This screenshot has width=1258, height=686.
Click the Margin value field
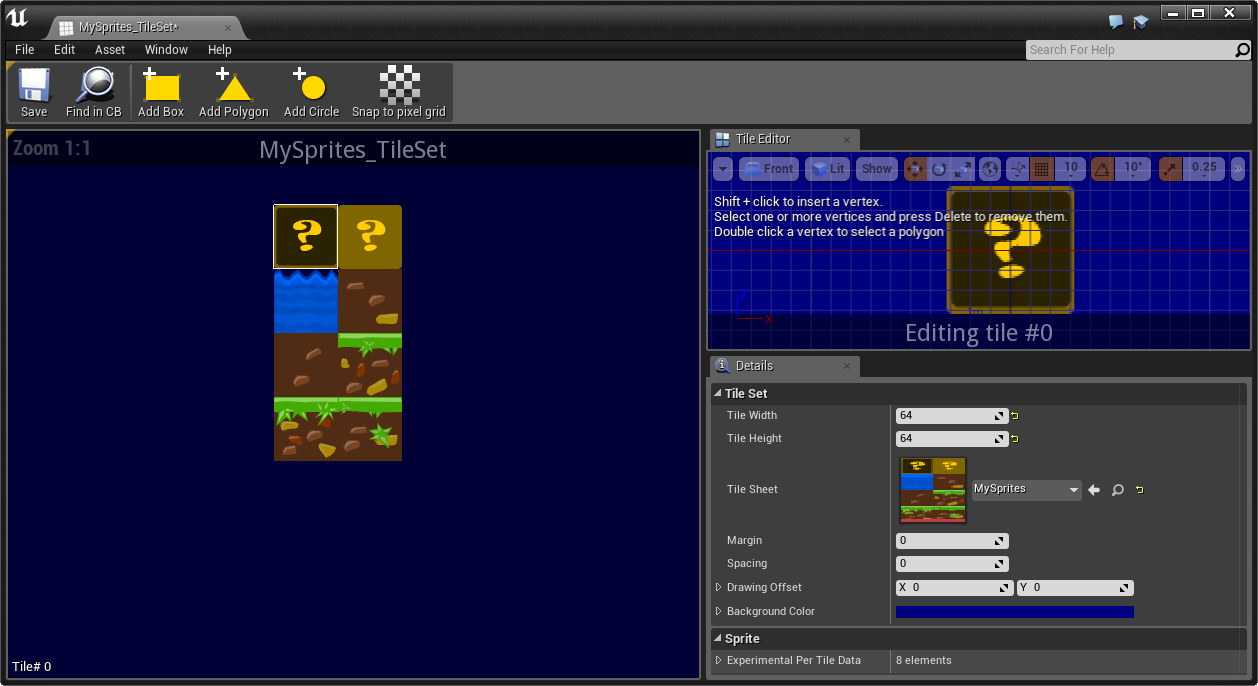tap(952, 540)
